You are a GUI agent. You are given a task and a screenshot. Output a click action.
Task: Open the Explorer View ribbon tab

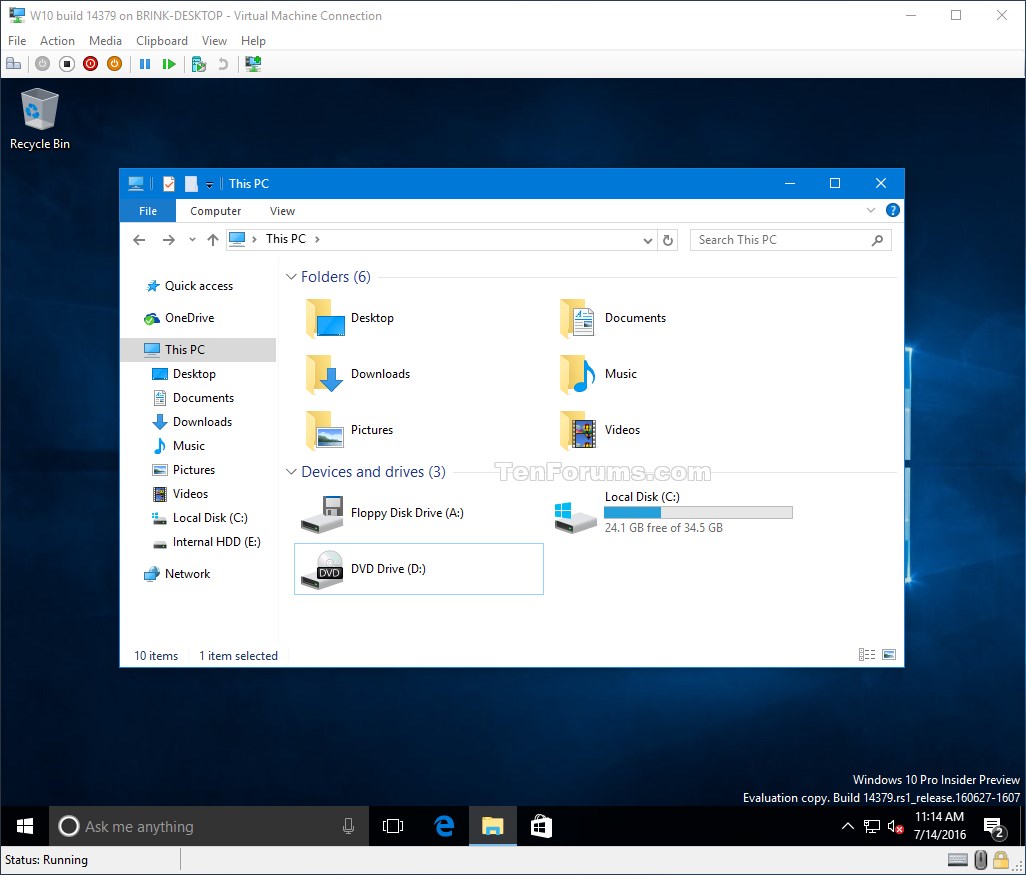[x=282, y=211]
